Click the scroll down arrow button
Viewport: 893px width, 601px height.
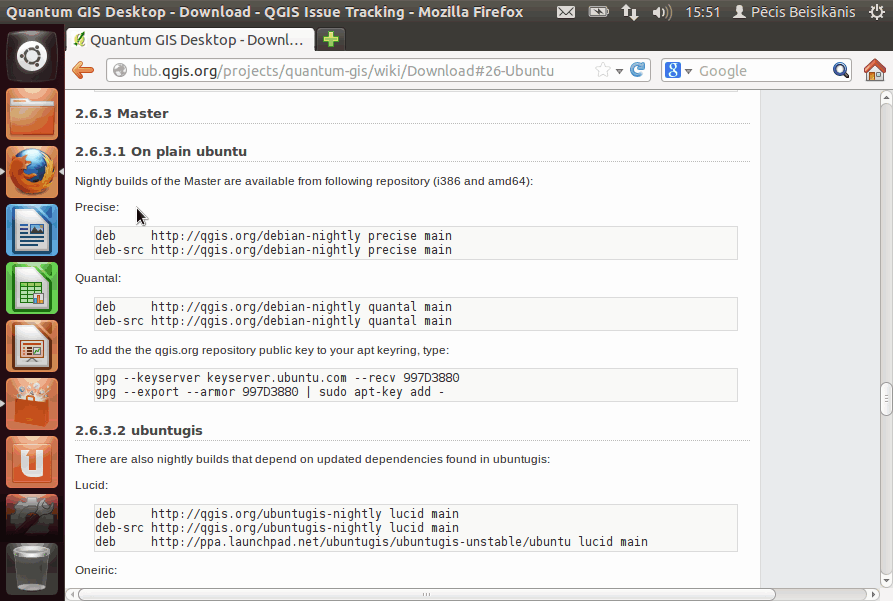[886, 581]
